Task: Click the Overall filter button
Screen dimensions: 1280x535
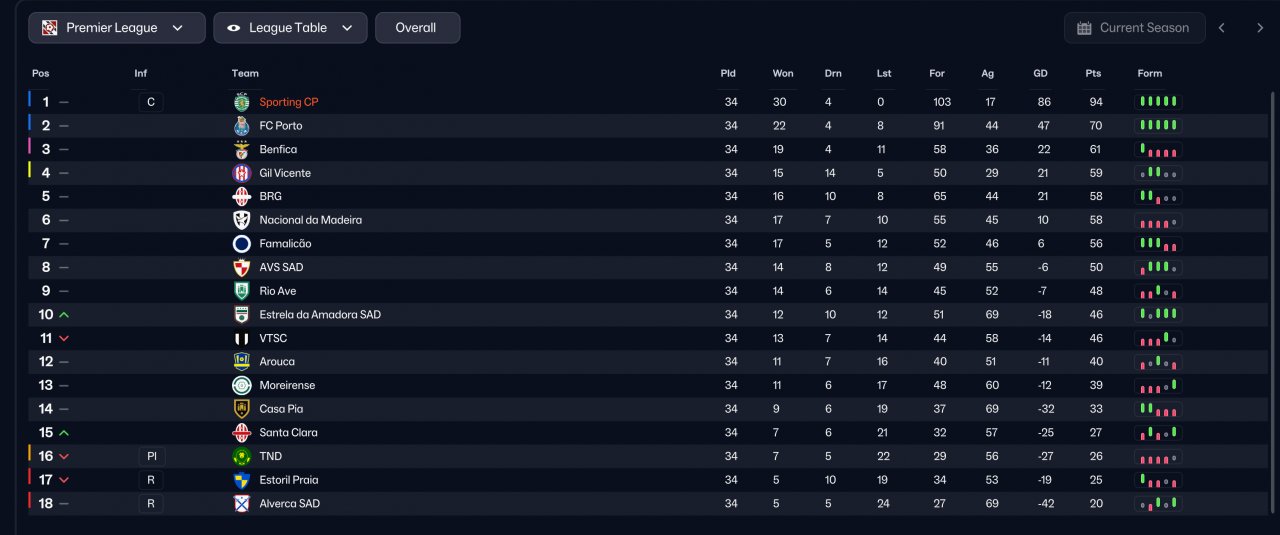Action: tap(417, 28)
